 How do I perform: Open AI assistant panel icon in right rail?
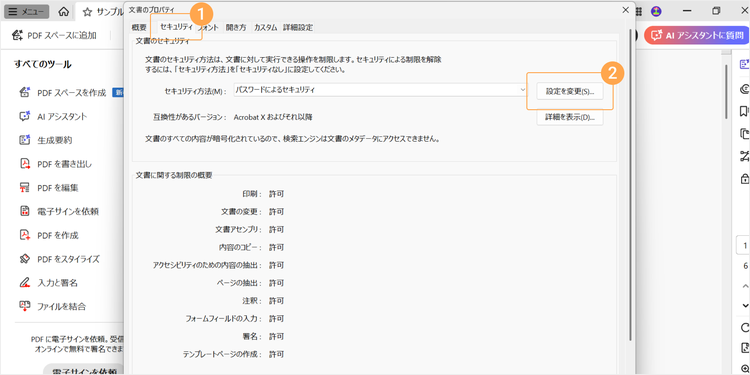tap(744, 64)
